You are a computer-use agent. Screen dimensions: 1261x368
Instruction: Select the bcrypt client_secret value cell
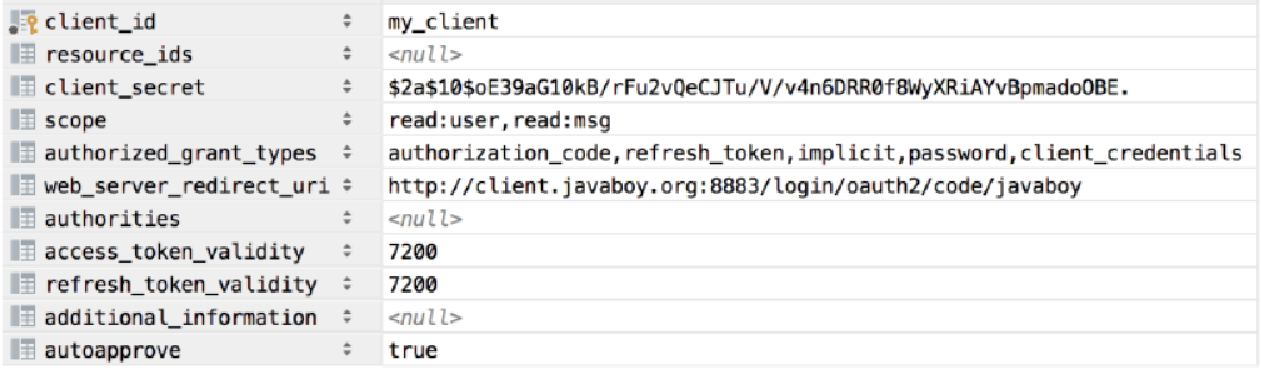819,87
